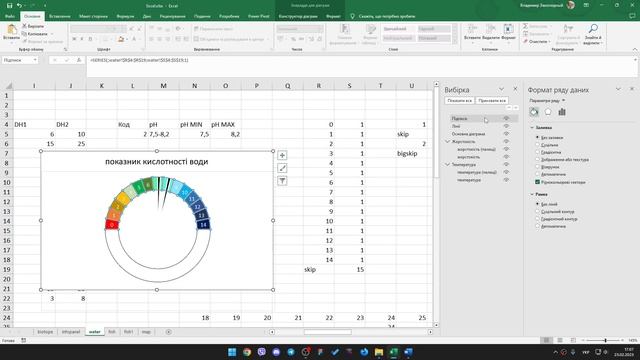Collapse the Рамка section
The width and height of the screenshot is (640, 360).
[x=532, y=194]
